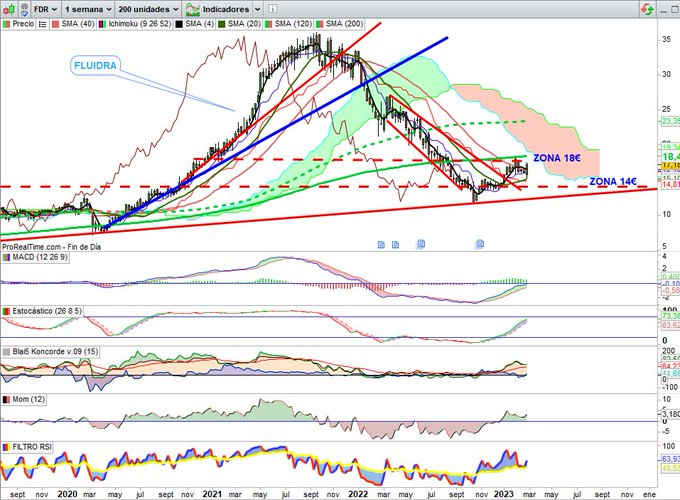Click the 35 price axis label
This screenshot has height=500, width=680.
[666, 39]
